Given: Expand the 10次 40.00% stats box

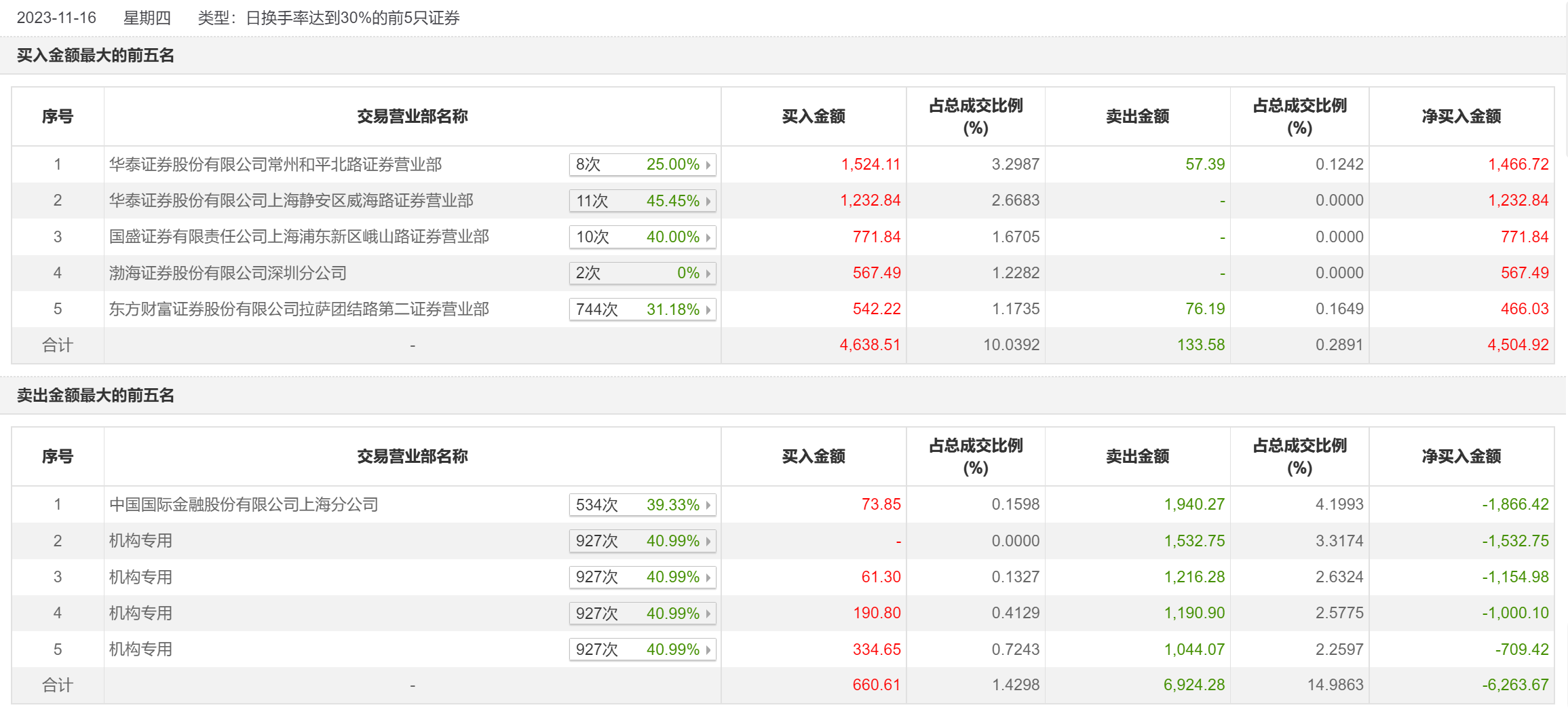Looking at the screenshot, I should pyautogui.click(x=642, y=238).
